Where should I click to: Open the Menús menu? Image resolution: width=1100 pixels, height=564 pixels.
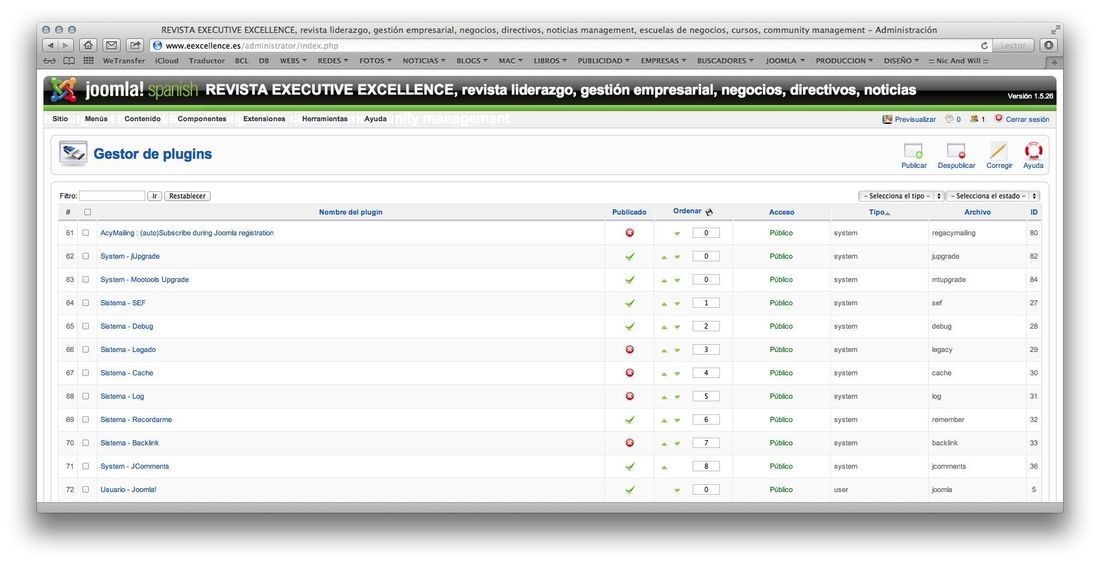[96, 119]
